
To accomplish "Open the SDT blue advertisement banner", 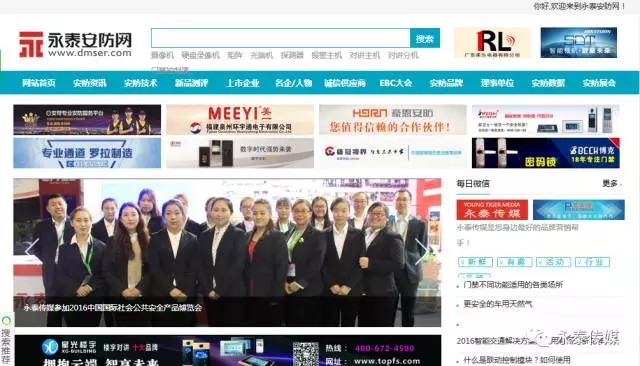I will click(x=579, y=43).
